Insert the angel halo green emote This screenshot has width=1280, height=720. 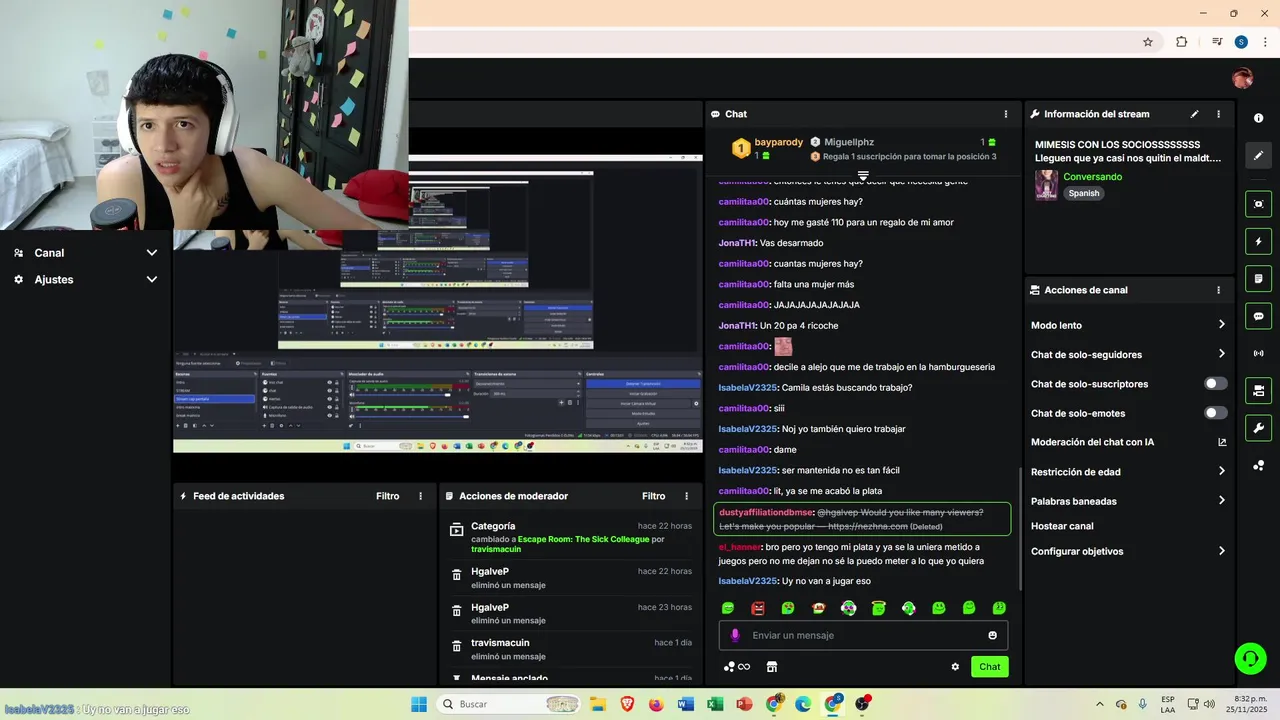pos(878,608)
